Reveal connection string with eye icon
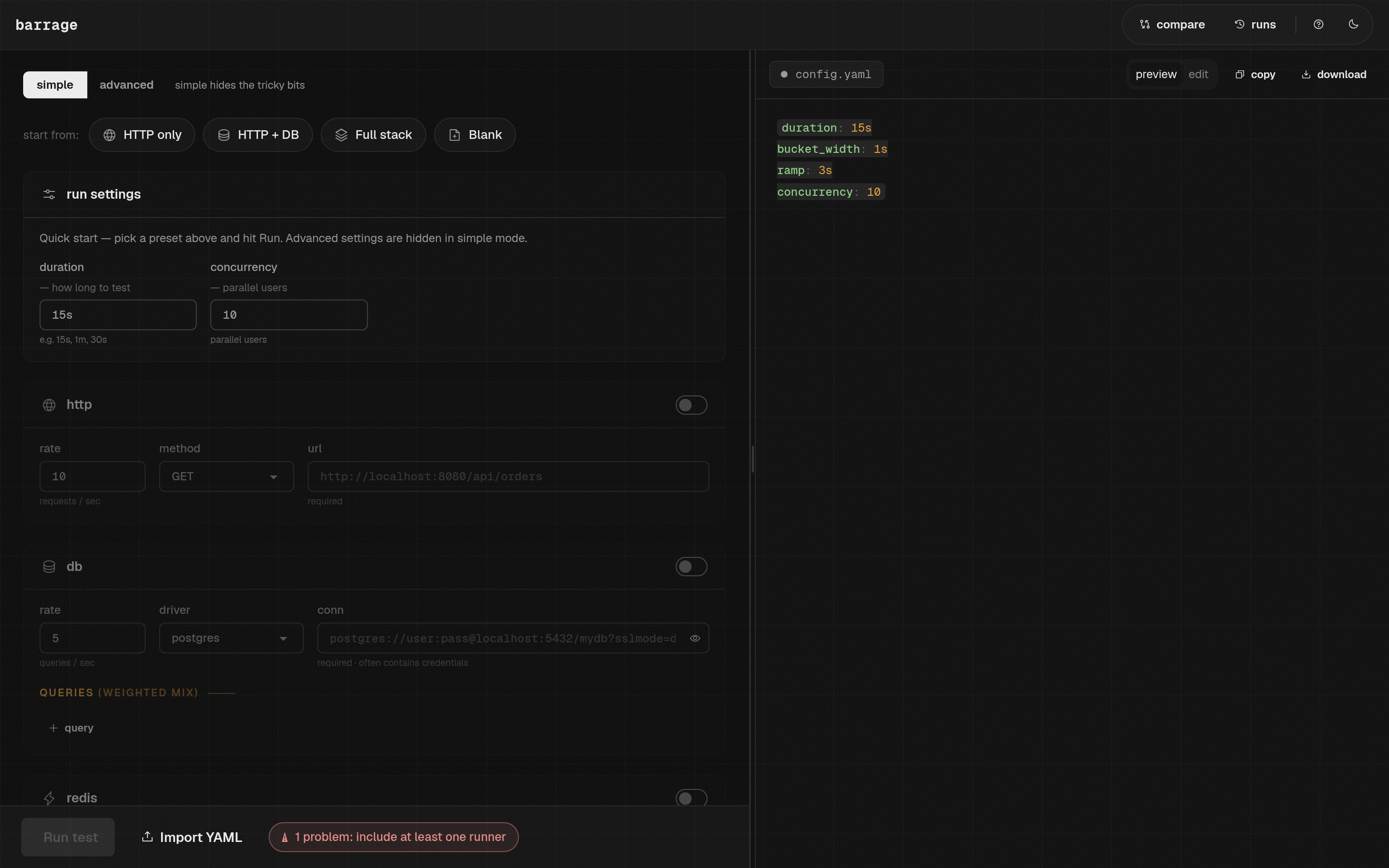The height and width of the screenshot is (868, 1389). 694,638
